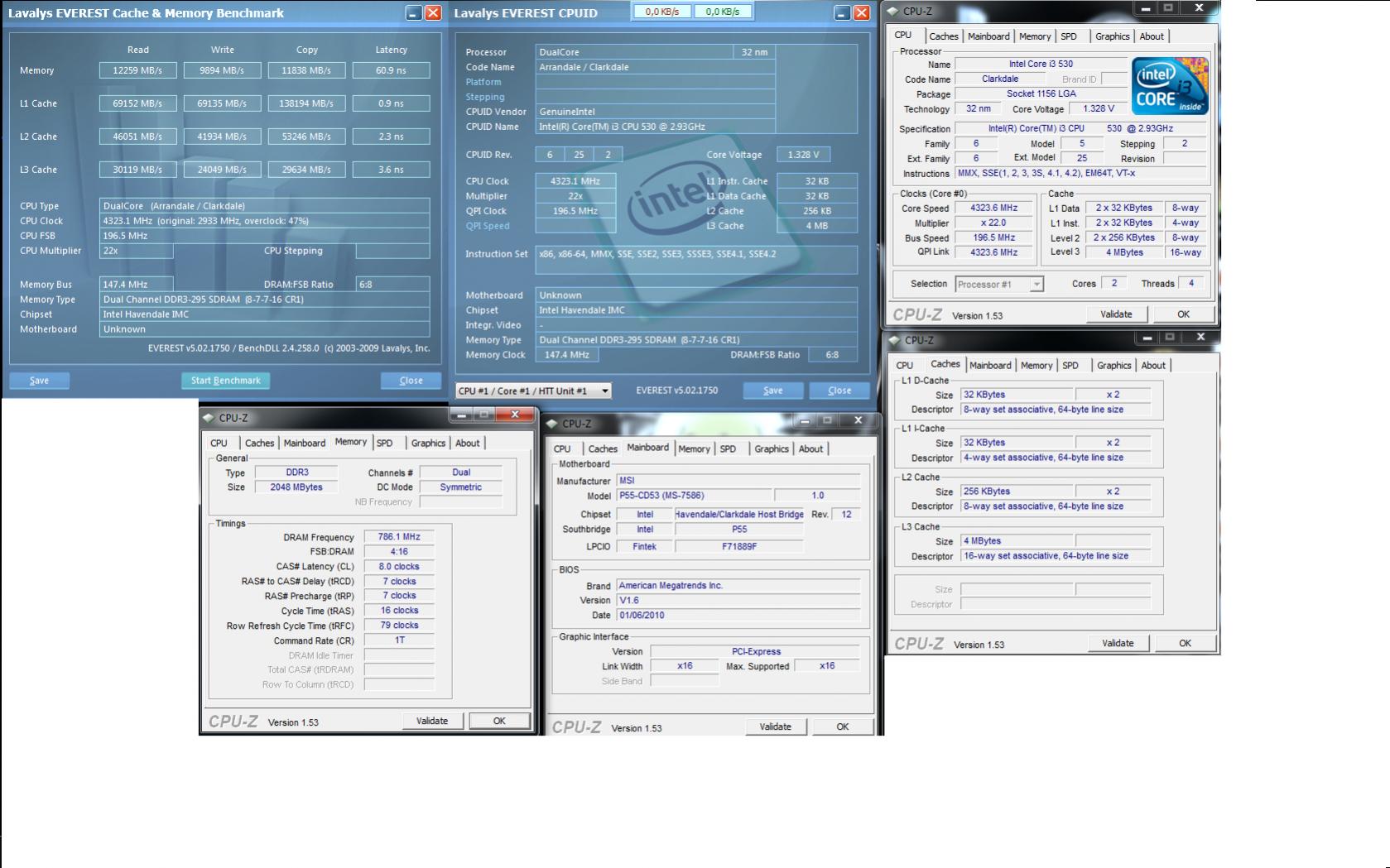Screen dimensions: 1390x868
Task: Click the Instructions field in CPU-Z
Action: [1080, 174]
